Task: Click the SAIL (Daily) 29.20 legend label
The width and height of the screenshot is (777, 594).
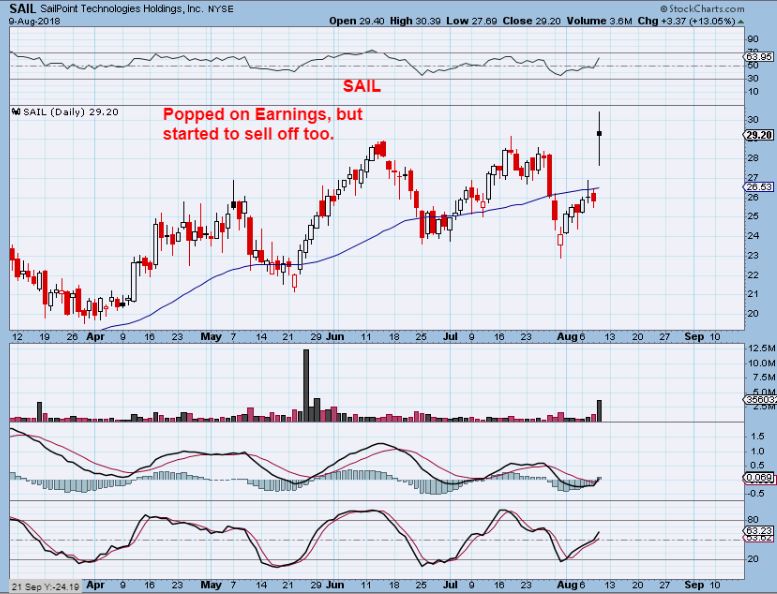Action: (71, 112)
